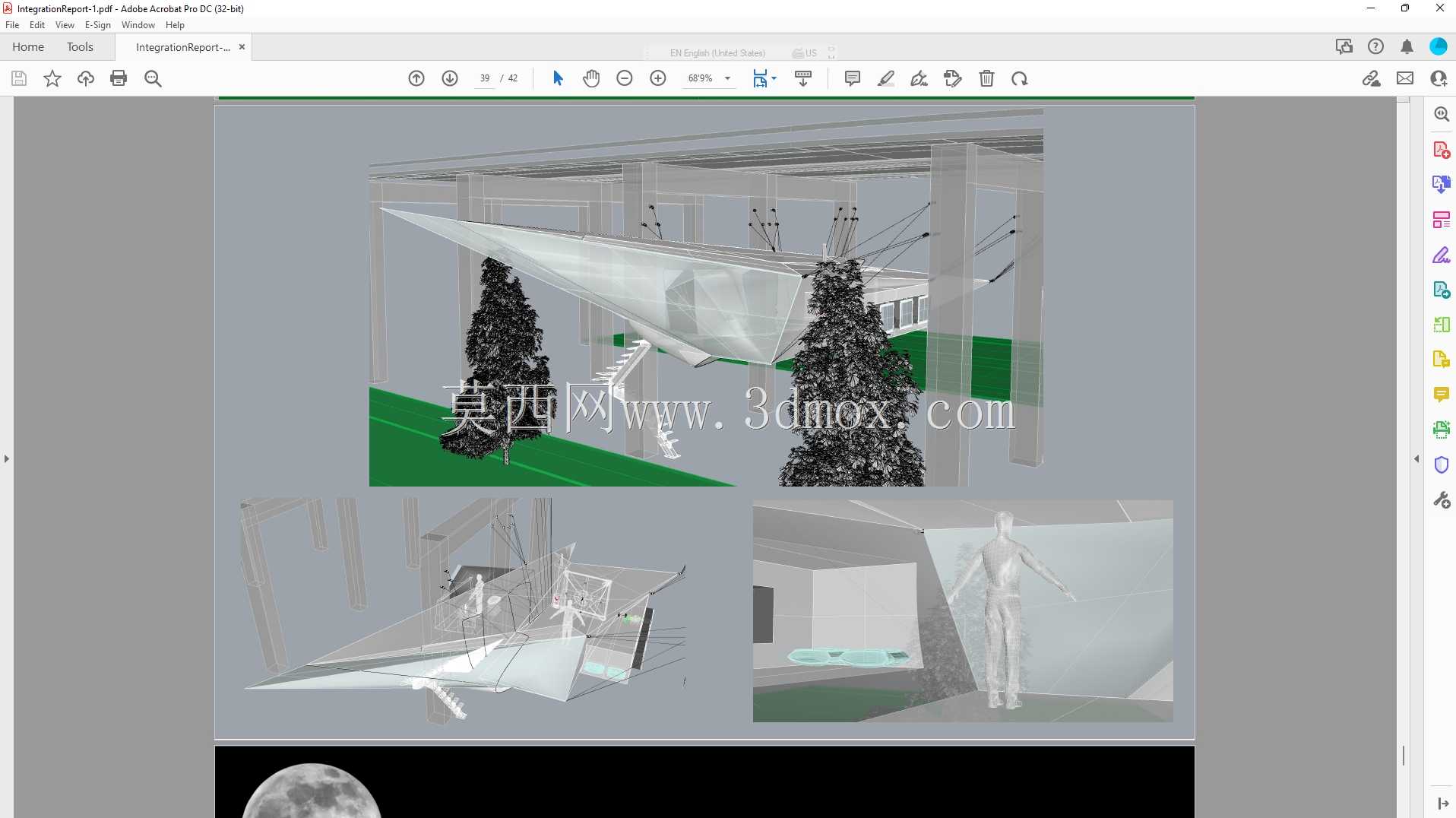Open sidebar search magnifier tool
Screen dimensions: 1456x818
pyautogui.click(x=1442, y=114)
